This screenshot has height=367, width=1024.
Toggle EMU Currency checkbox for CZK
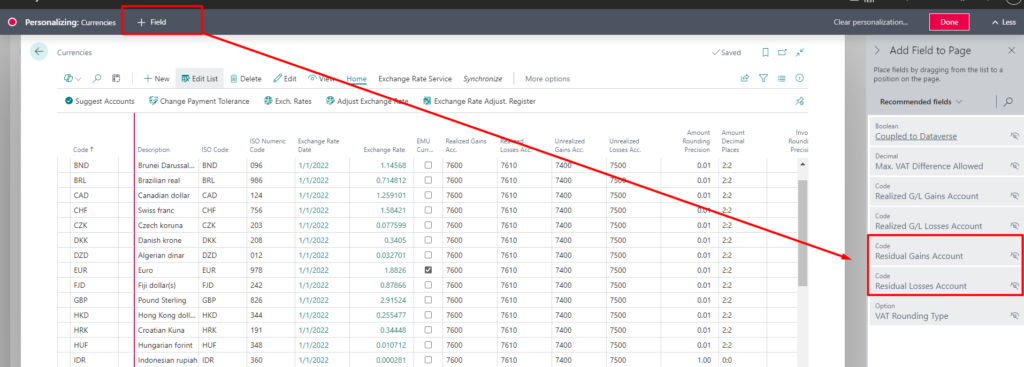click(428, 225)
